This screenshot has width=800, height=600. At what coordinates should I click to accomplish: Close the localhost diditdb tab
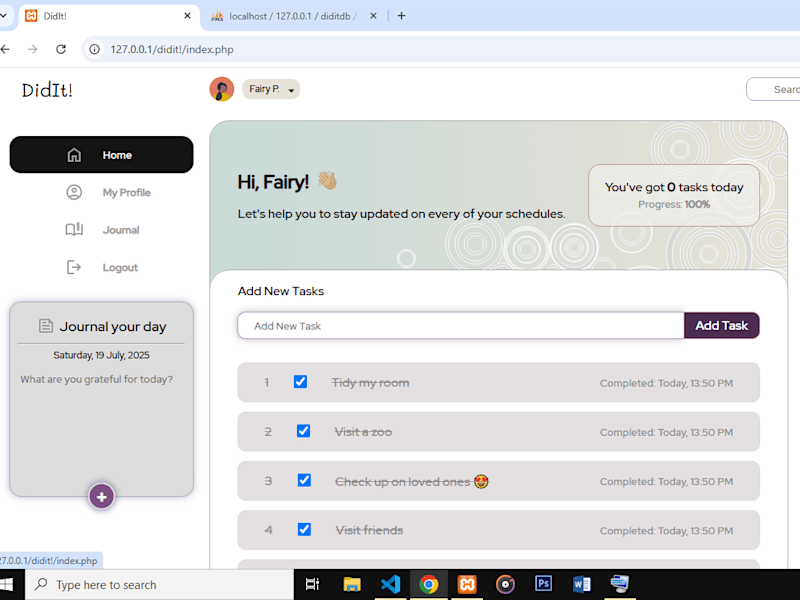[x=373, y=16]
